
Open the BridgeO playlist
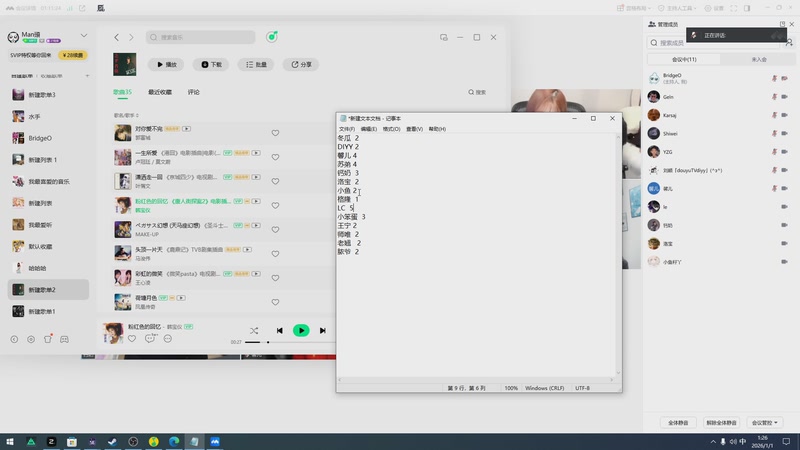48,138
